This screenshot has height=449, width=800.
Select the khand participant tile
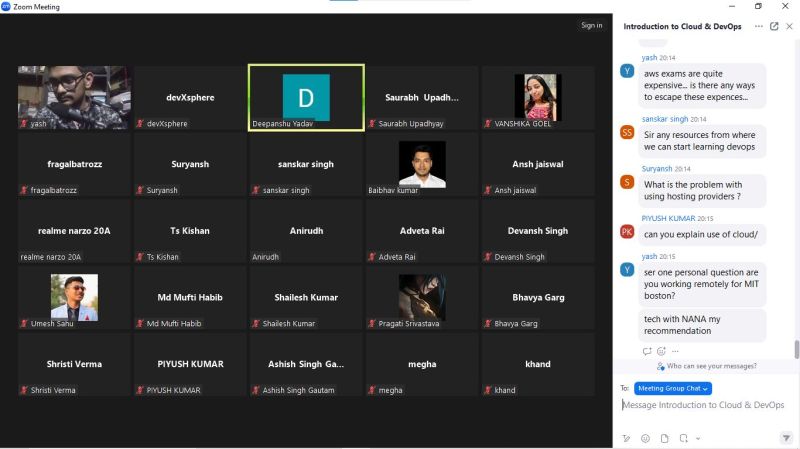[x=538, y=364]
